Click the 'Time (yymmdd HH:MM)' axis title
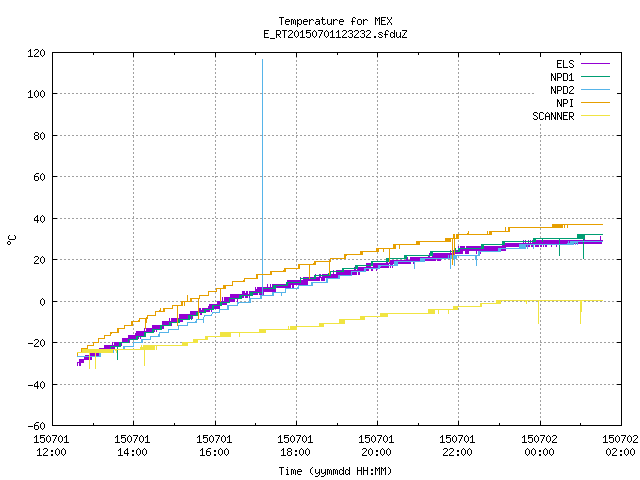Image resolution: width=640 pixels, height=480 pixels. [x=335, y=471]
